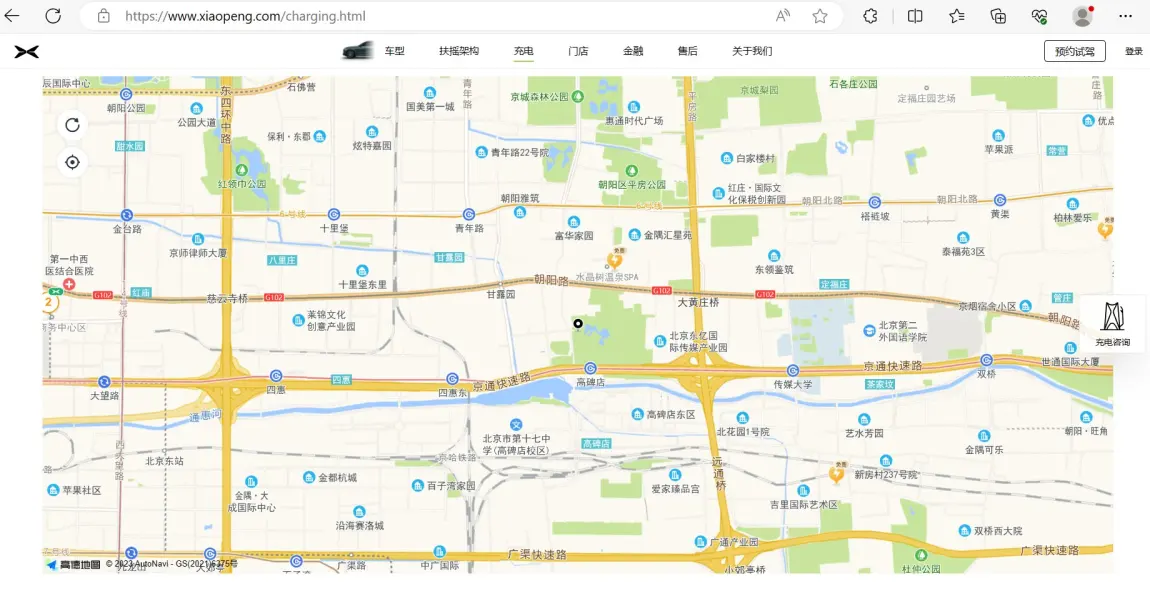Screen dimensions: 1150x591
Task: Click the 朝阳路 road label
Action: pos(551,279)
